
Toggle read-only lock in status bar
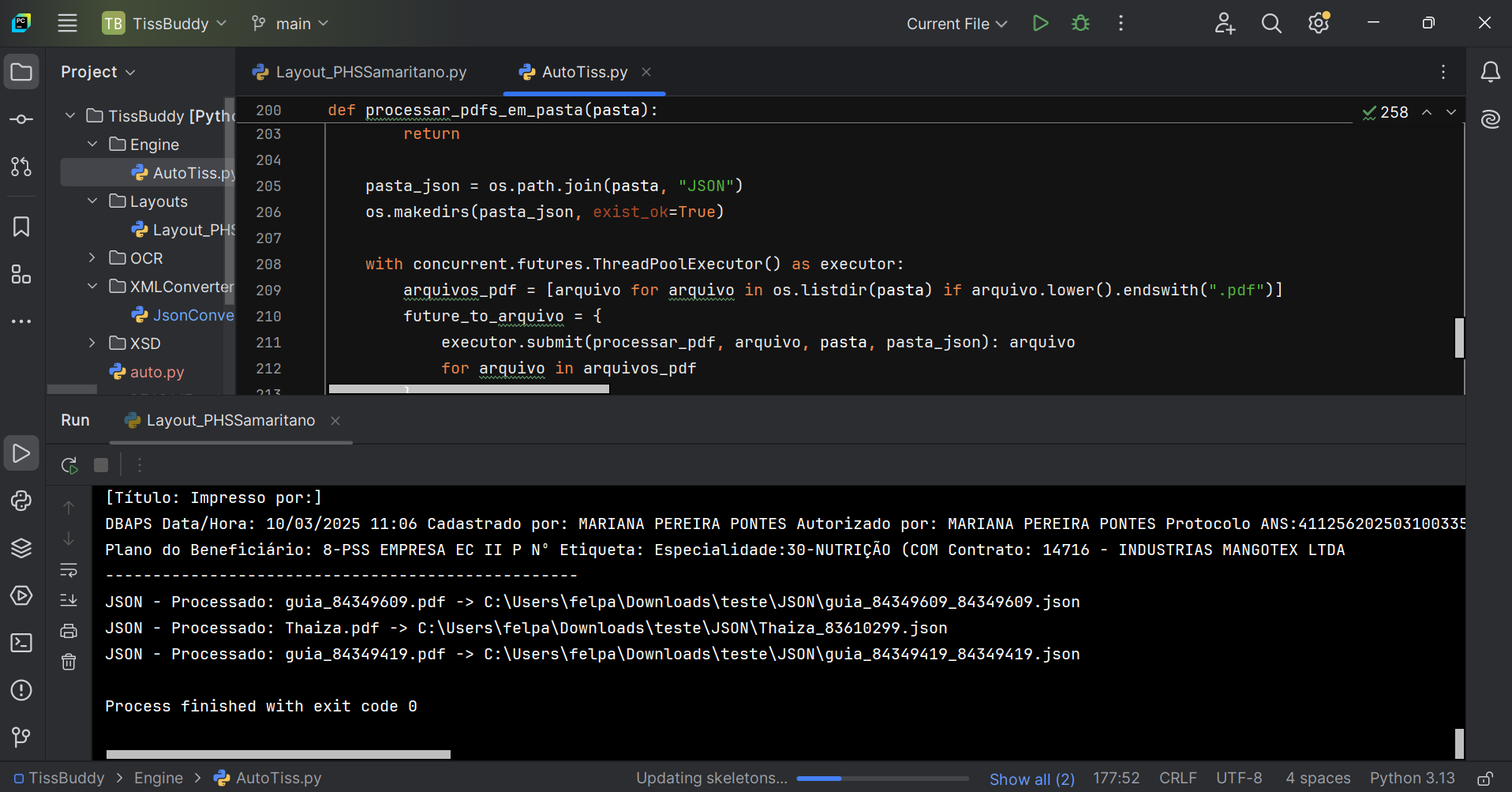pos(1485,779)
